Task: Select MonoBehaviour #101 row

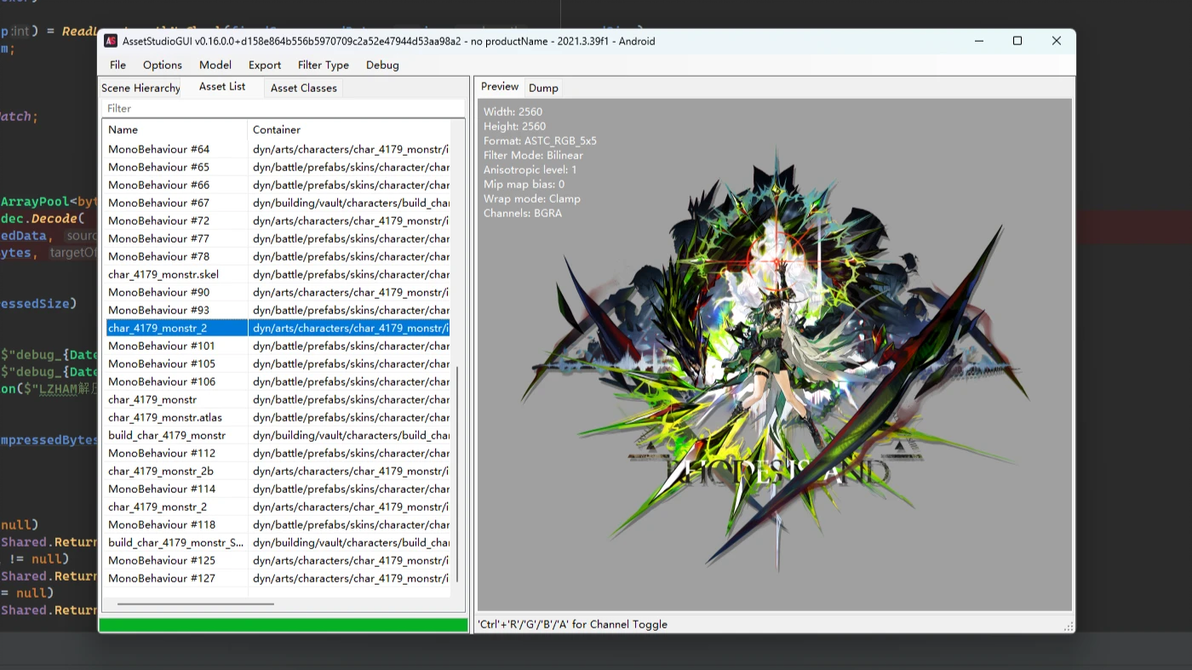Action: tap(277, 346)
